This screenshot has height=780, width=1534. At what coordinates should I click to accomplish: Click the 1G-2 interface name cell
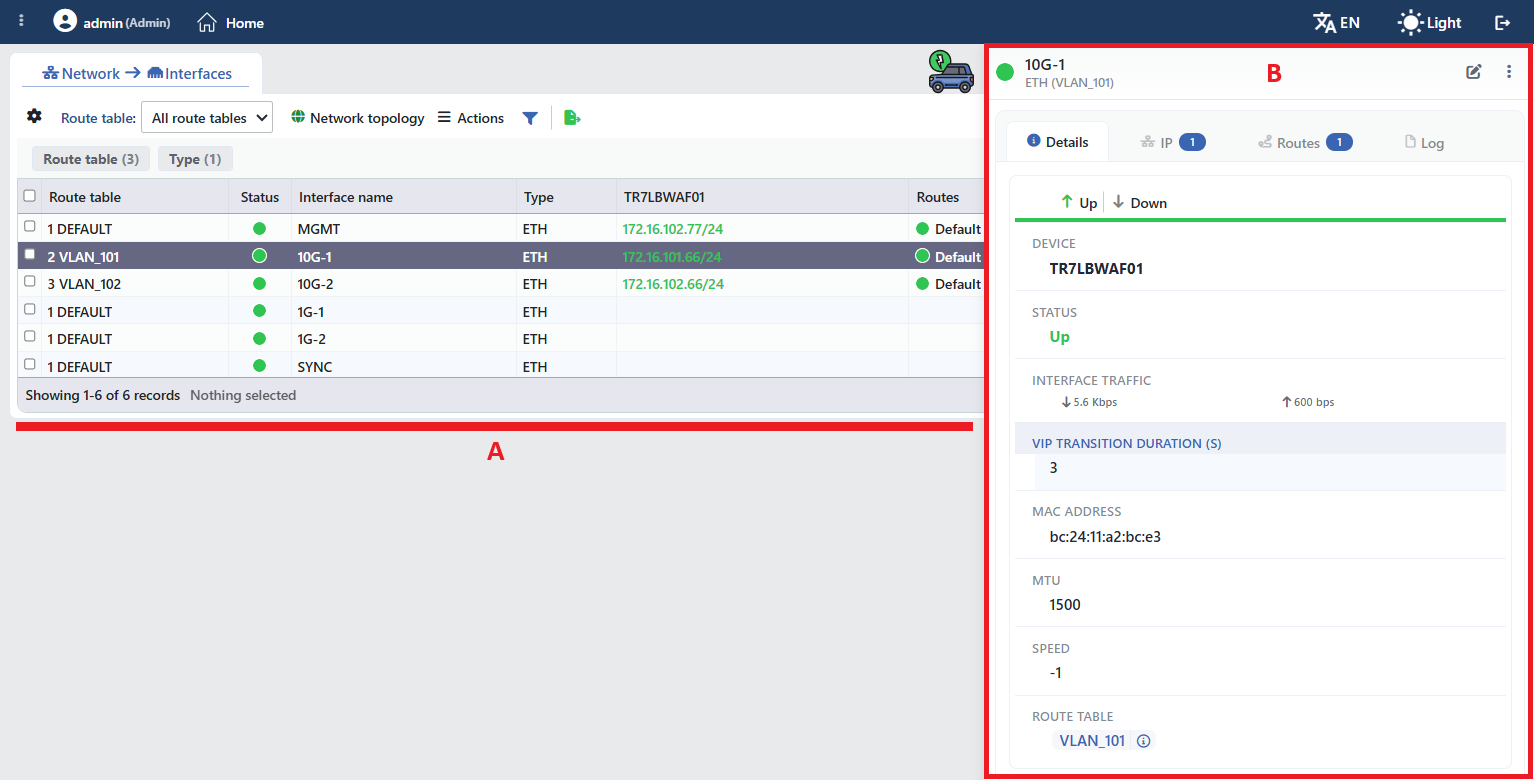(404, 339)
